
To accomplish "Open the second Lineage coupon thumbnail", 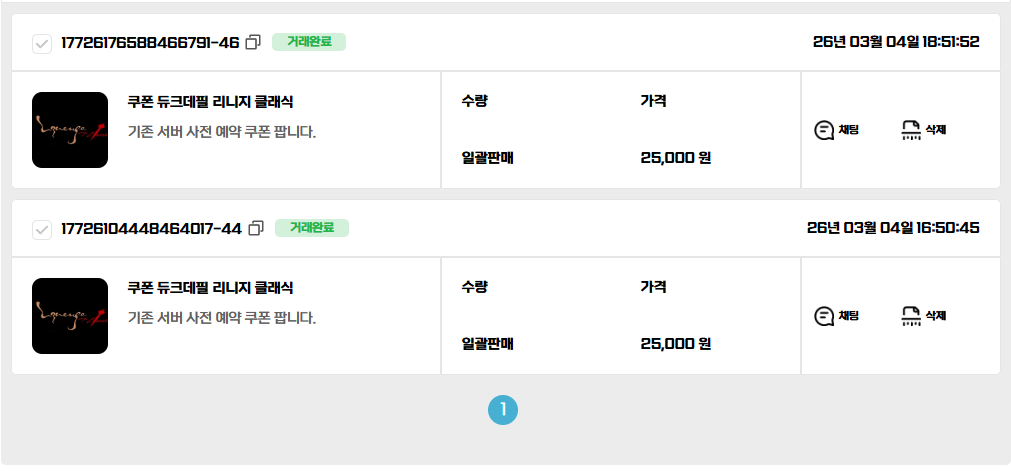I will point(70,316).
